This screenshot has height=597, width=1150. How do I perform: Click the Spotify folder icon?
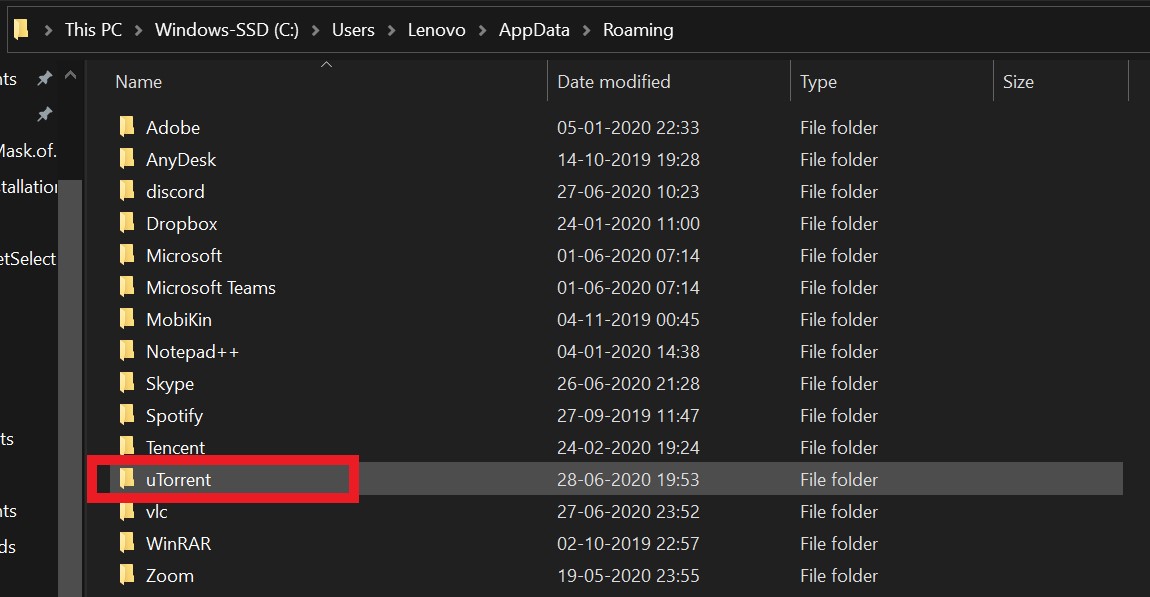(127, 415)
